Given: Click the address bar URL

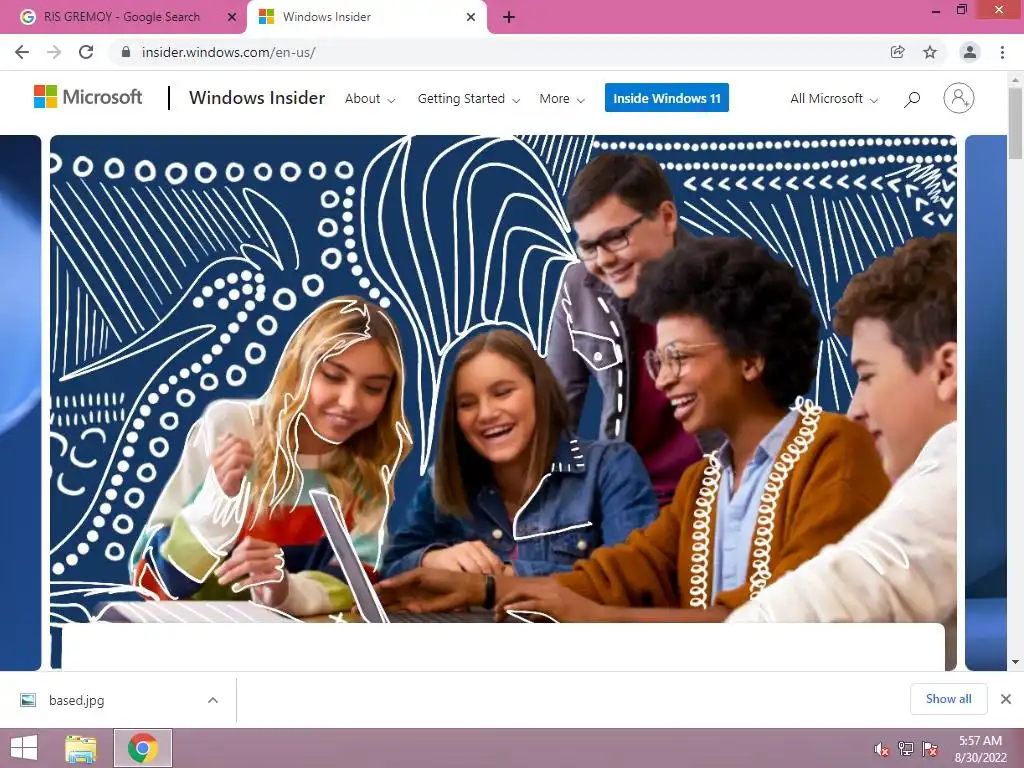Looking at the screenshot, I should point(229,52).
